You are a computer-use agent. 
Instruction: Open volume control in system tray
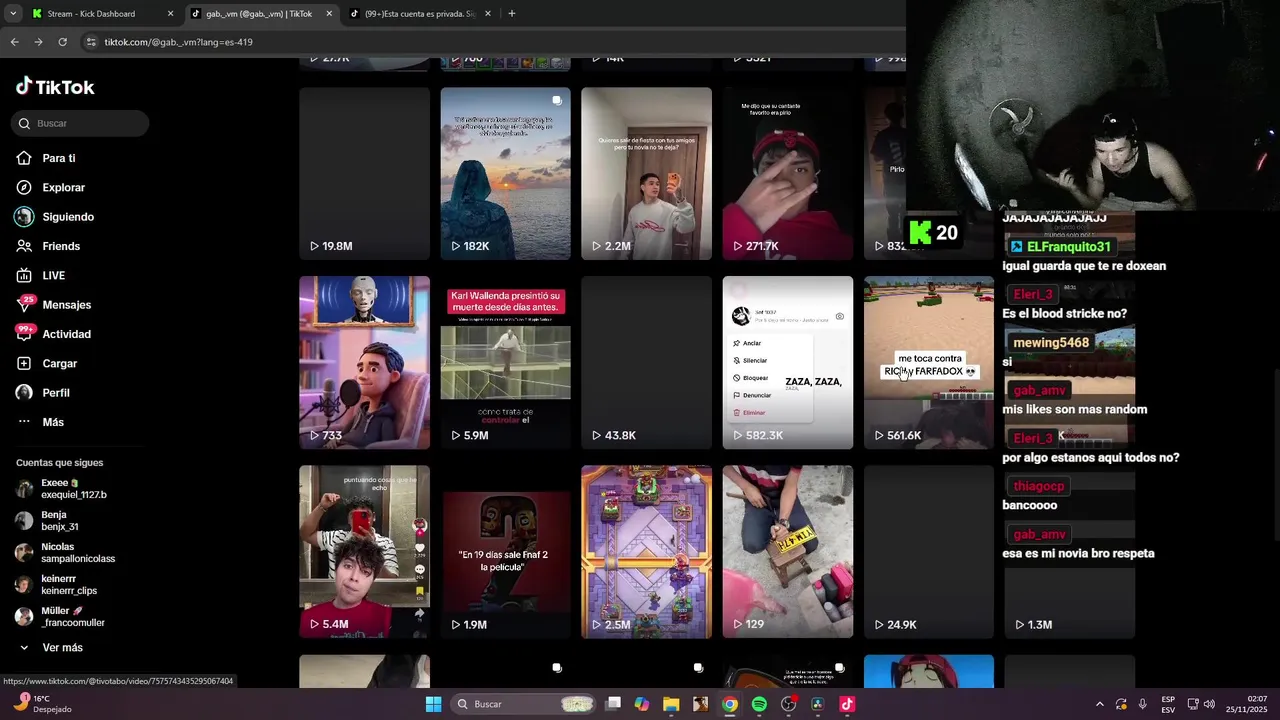[1209, 704]
